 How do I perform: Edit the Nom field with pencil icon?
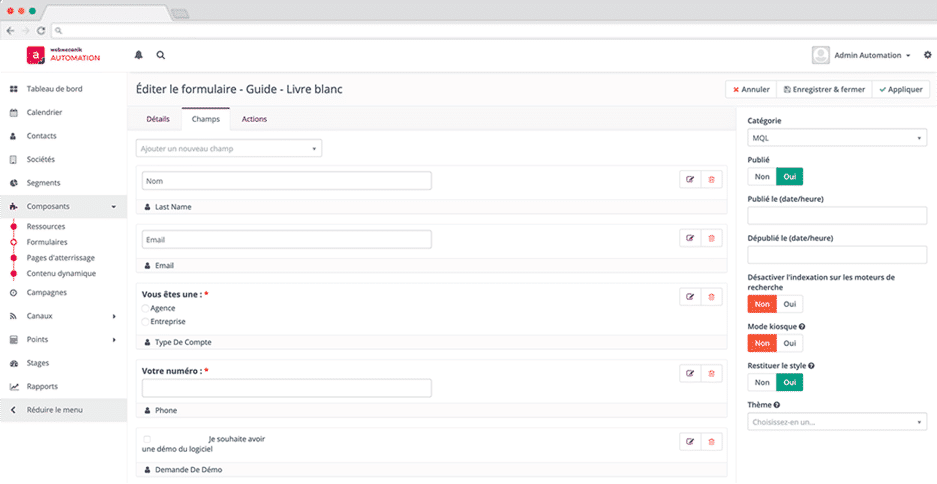coord(689,180)
